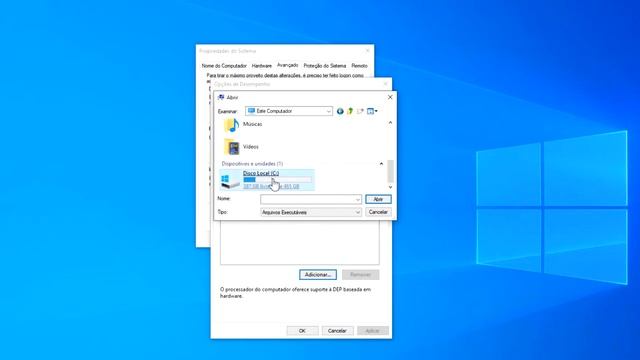Click OK in Opções de Desempenho
The height and width of the screenshot is (360, 640).
pyautogui.click(x=302, y=331)
